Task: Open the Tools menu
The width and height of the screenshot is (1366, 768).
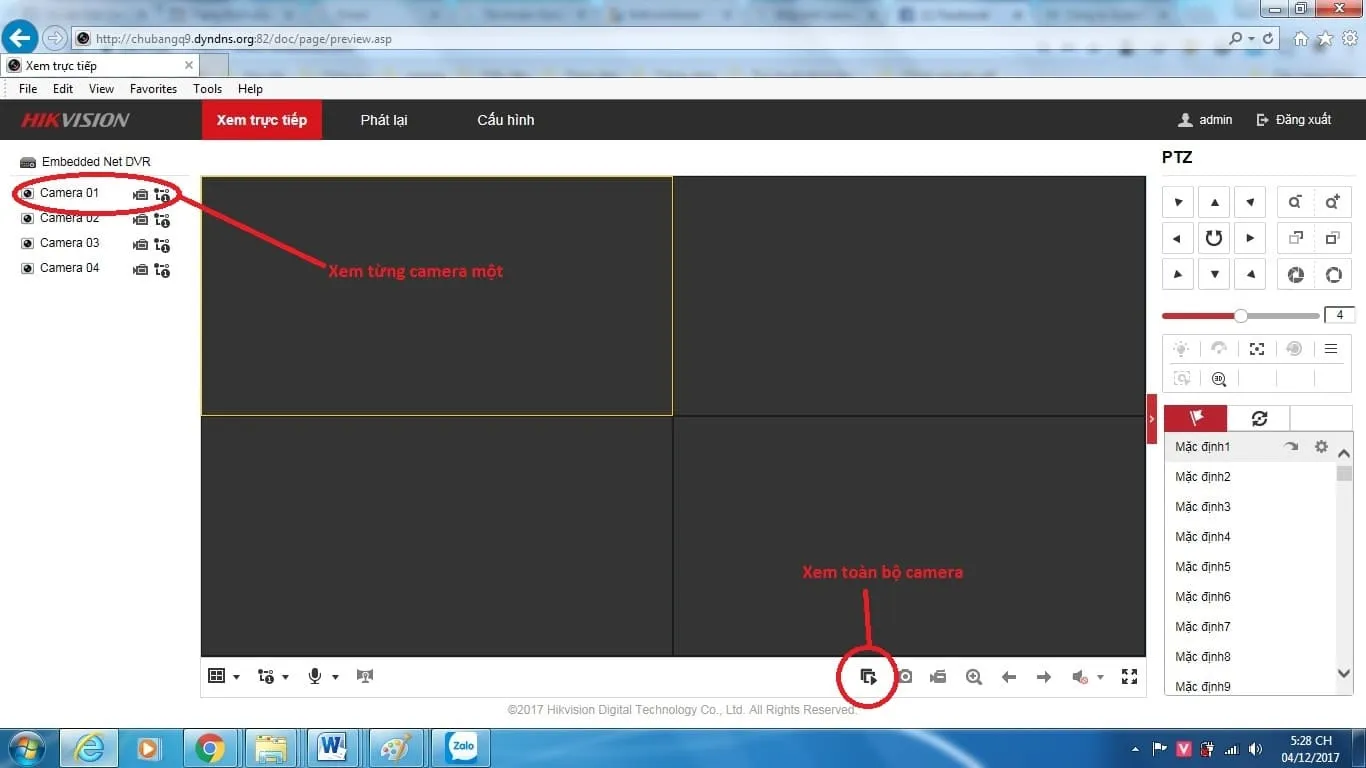Action: (207, 88)
